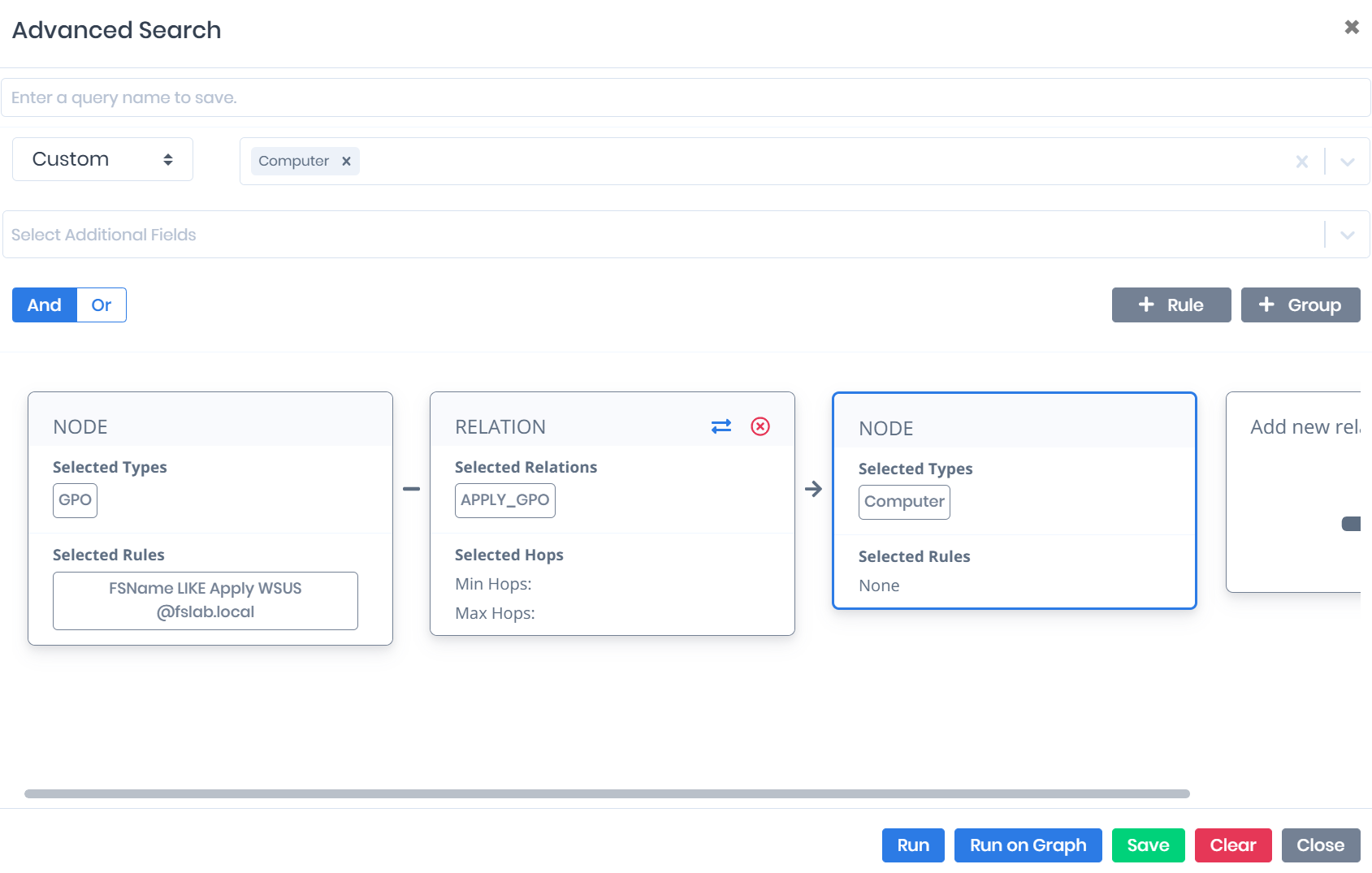This screenshot has height=873, width=1372.
Task: Switch to Or logic mode
Action: point(101,305)
